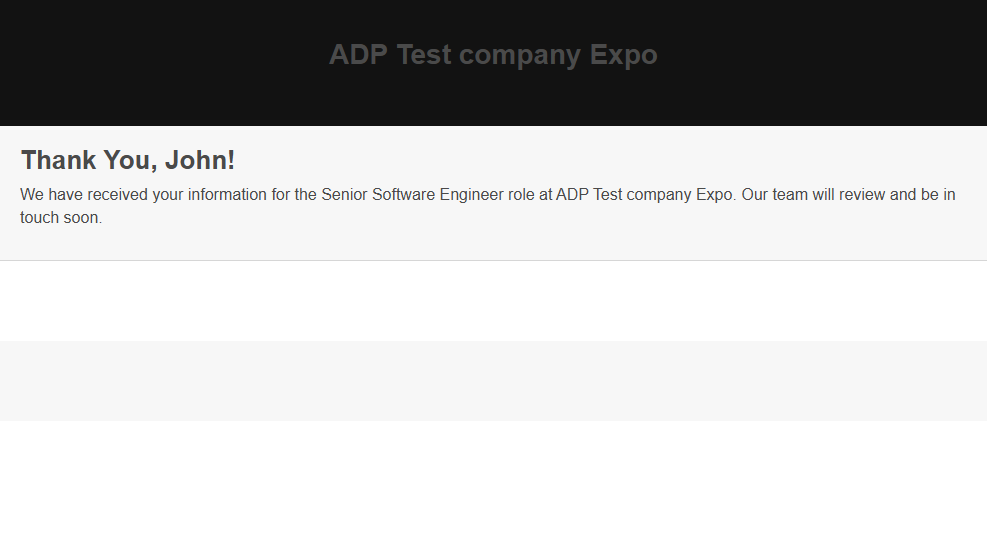Click the word role in the message

pyautogui.click(x=521, y=194)
